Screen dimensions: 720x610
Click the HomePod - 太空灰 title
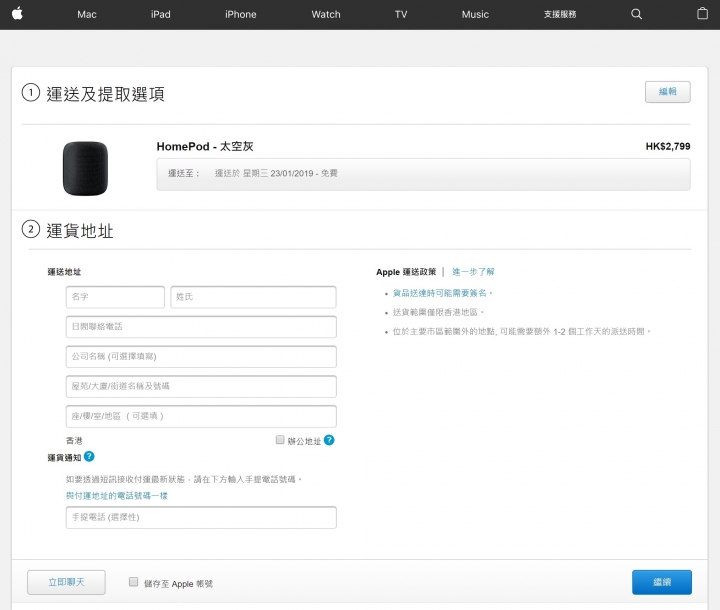[x=205, y=147]
